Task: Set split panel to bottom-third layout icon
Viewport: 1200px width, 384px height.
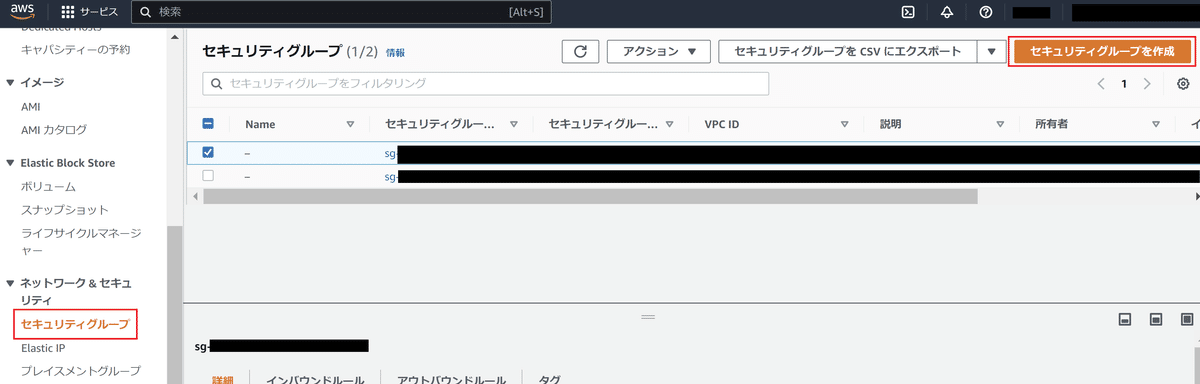Action: pos(1125,320)
